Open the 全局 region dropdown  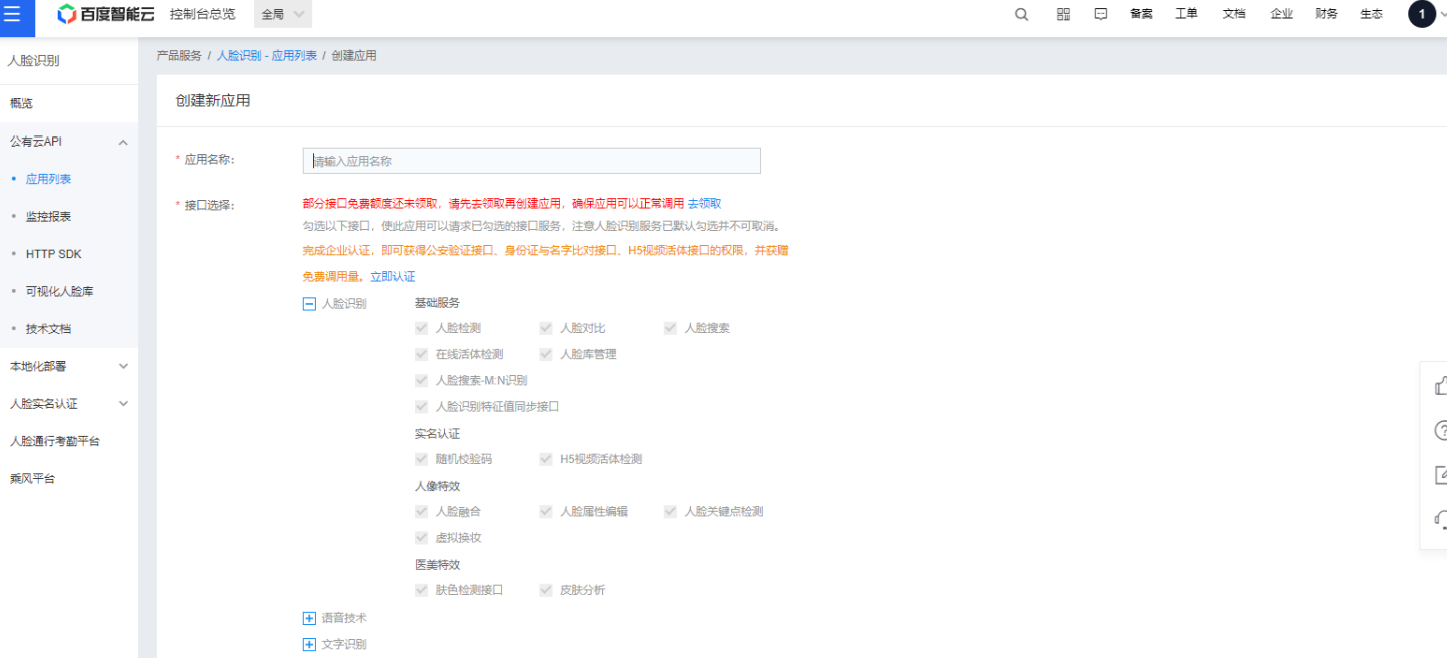[x=283, y=14]
